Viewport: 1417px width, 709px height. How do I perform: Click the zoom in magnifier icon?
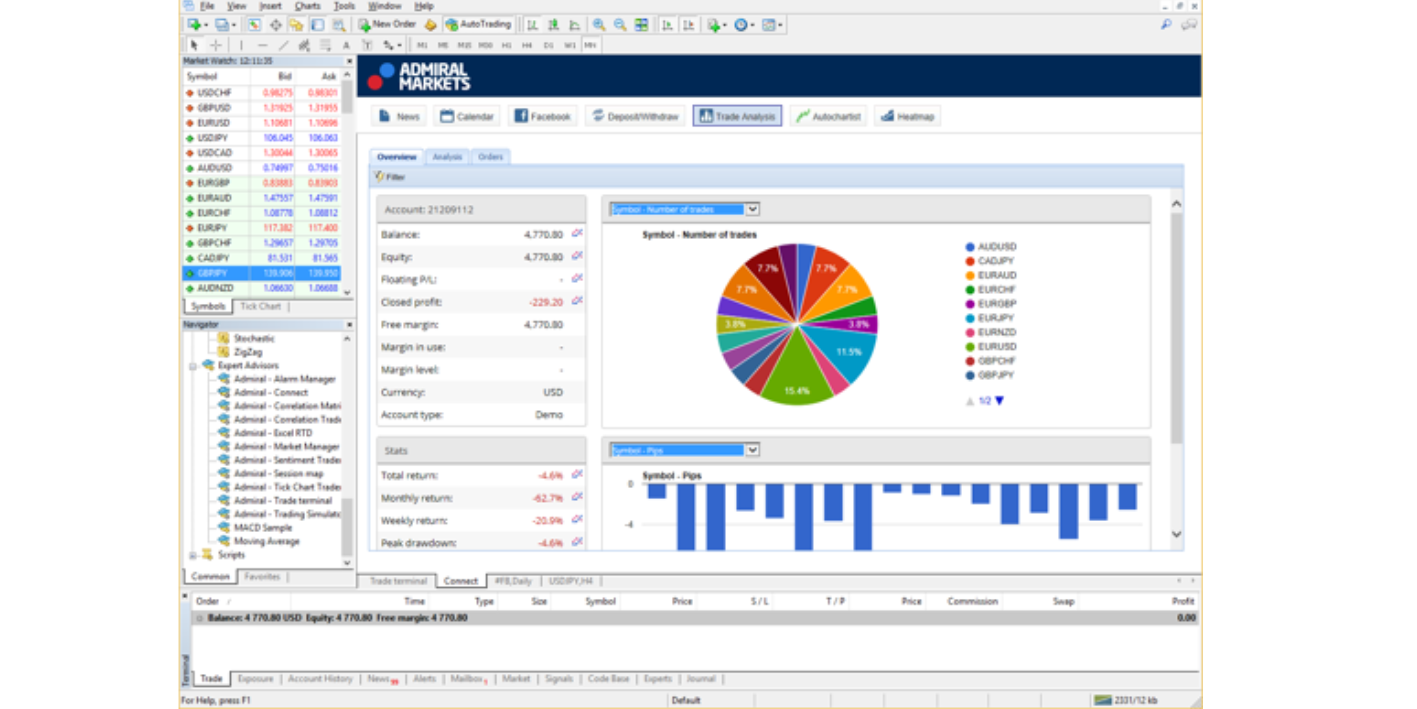pyautogui.click(x=598, y=25)
